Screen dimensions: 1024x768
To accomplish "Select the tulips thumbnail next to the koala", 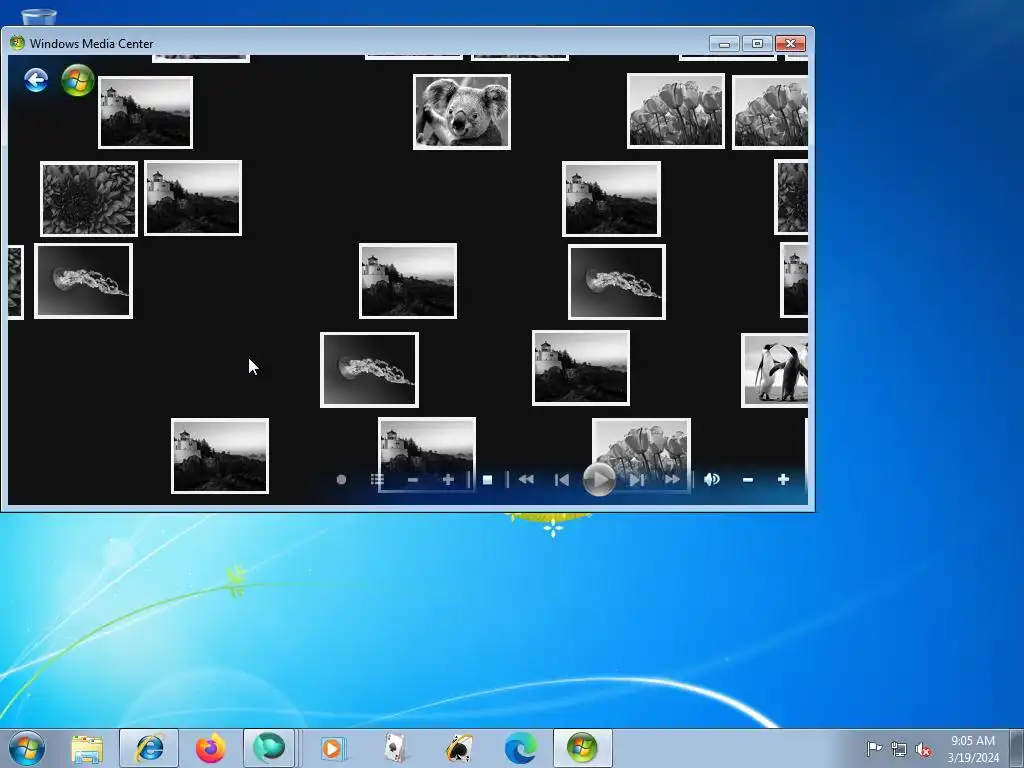I will [x=676, y=111].
